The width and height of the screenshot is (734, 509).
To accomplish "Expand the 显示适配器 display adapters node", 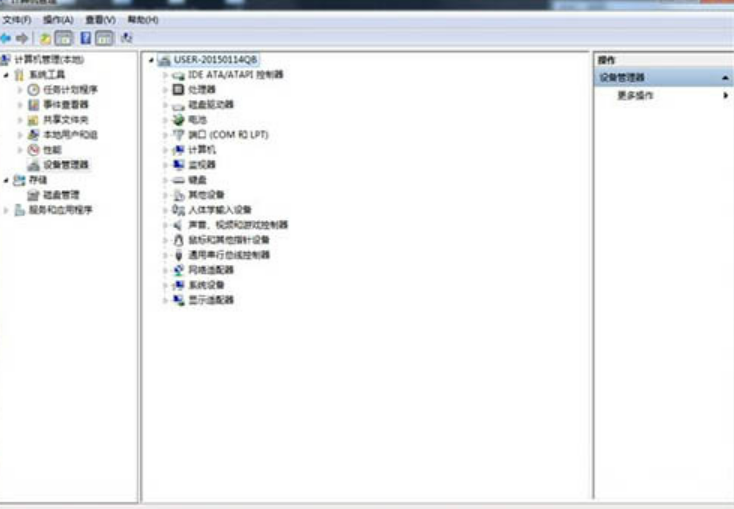I will [x=165, y=300].
